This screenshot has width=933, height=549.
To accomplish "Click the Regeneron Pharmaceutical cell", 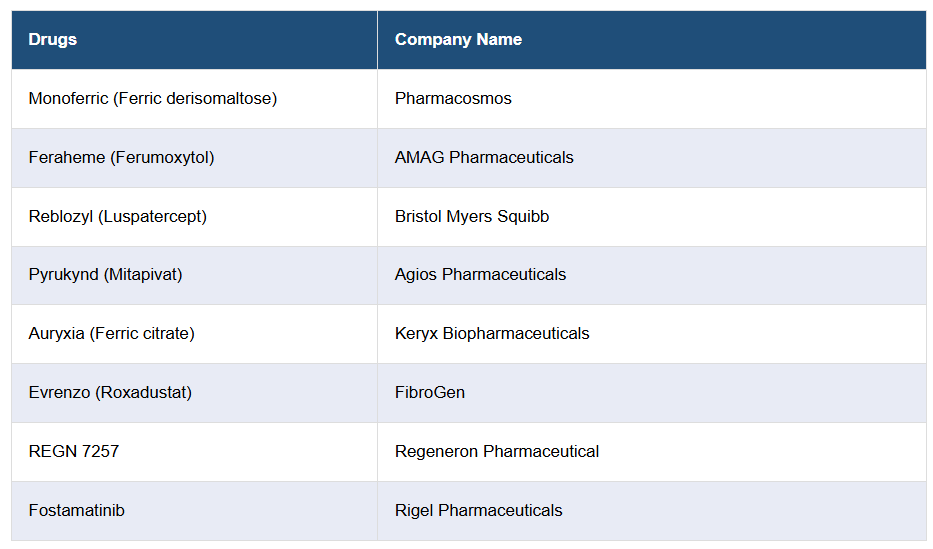I will (x=497, y=452).
